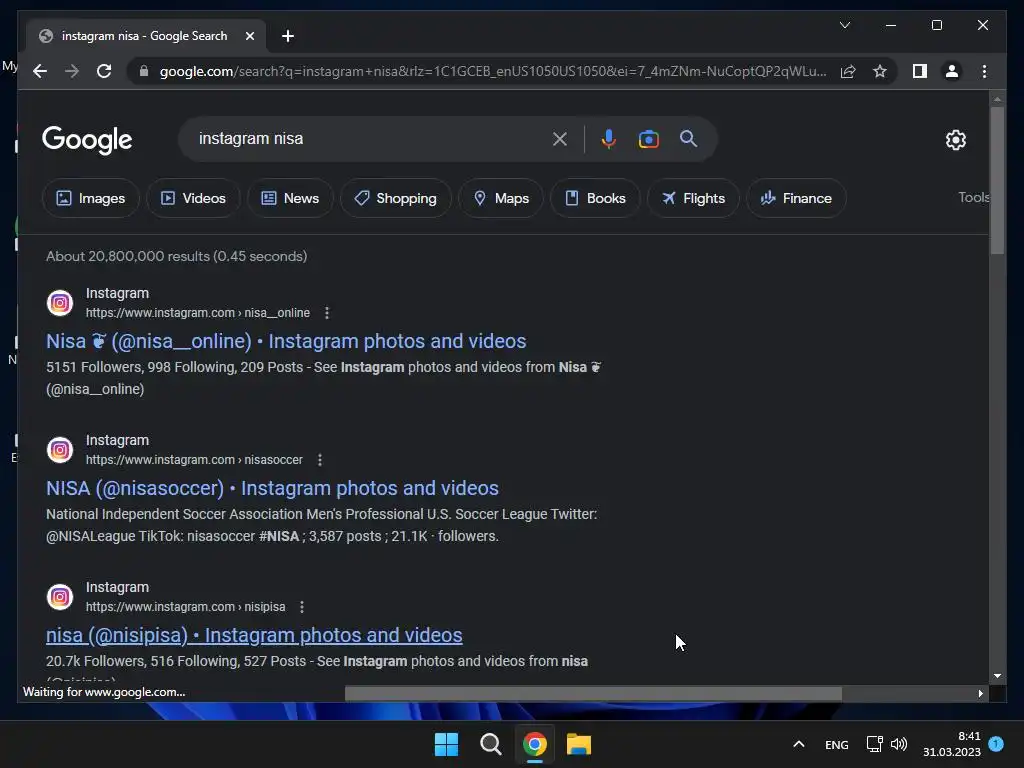
Task: Reload the current page
Action: tap(104, 71)
